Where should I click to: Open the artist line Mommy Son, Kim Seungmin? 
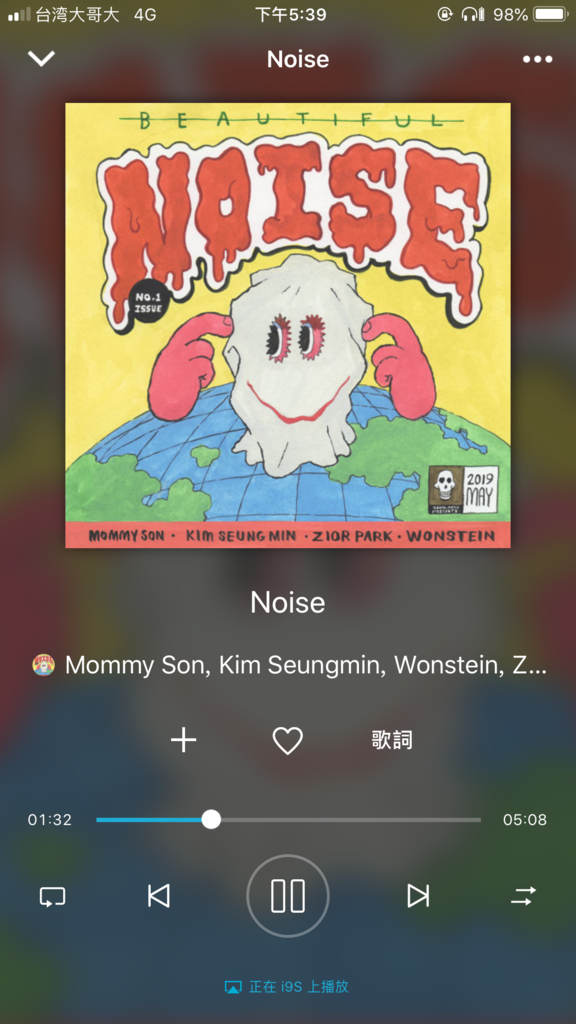(x=306, y=665)
